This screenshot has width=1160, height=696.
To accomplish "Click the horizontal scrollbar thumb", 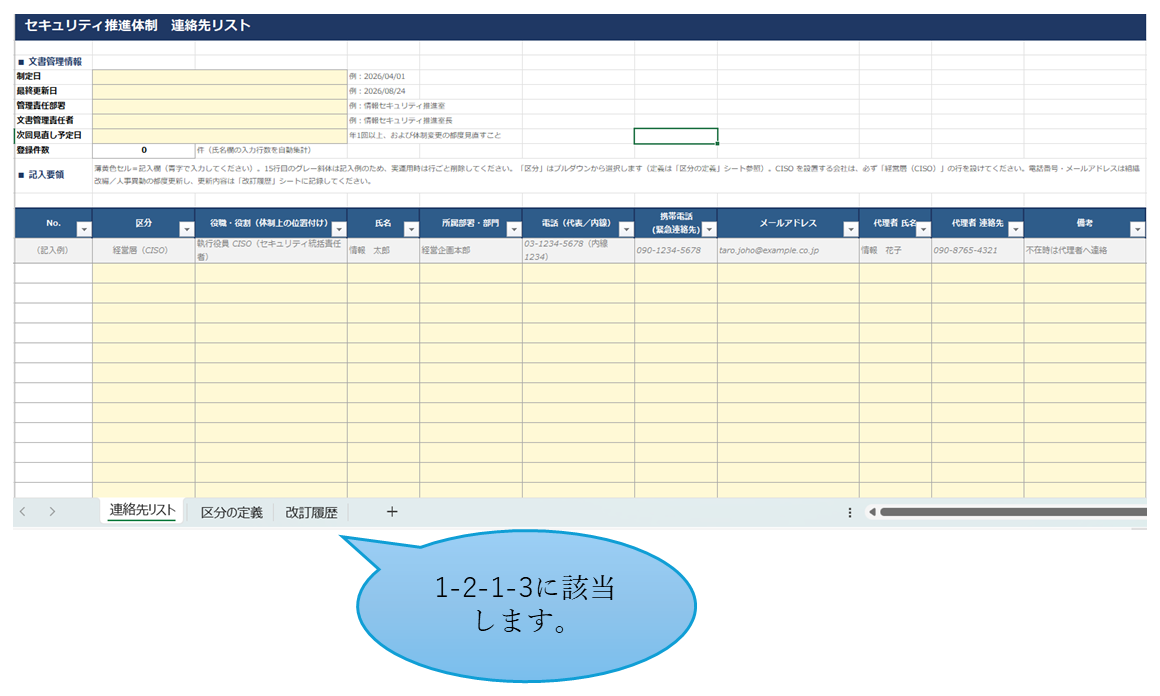I will pos(1013,512).
